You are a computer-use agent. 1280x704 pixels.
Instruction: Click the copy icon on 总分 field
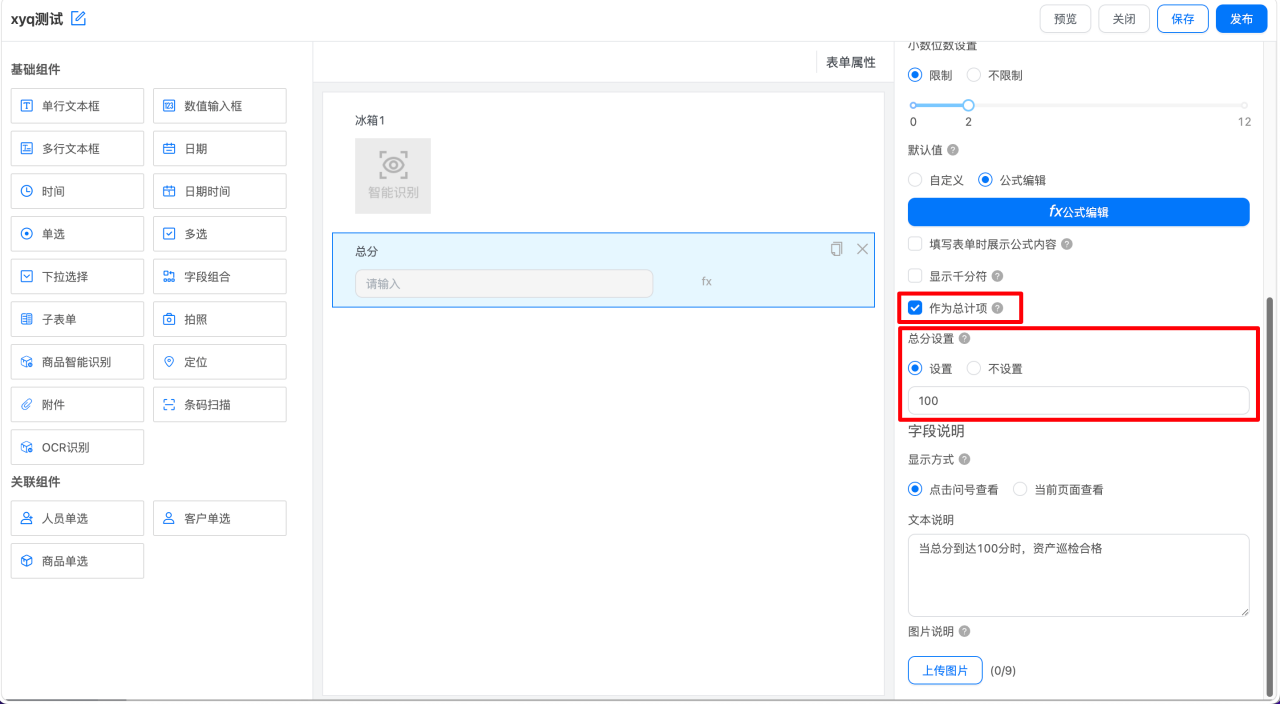(836, 249)
